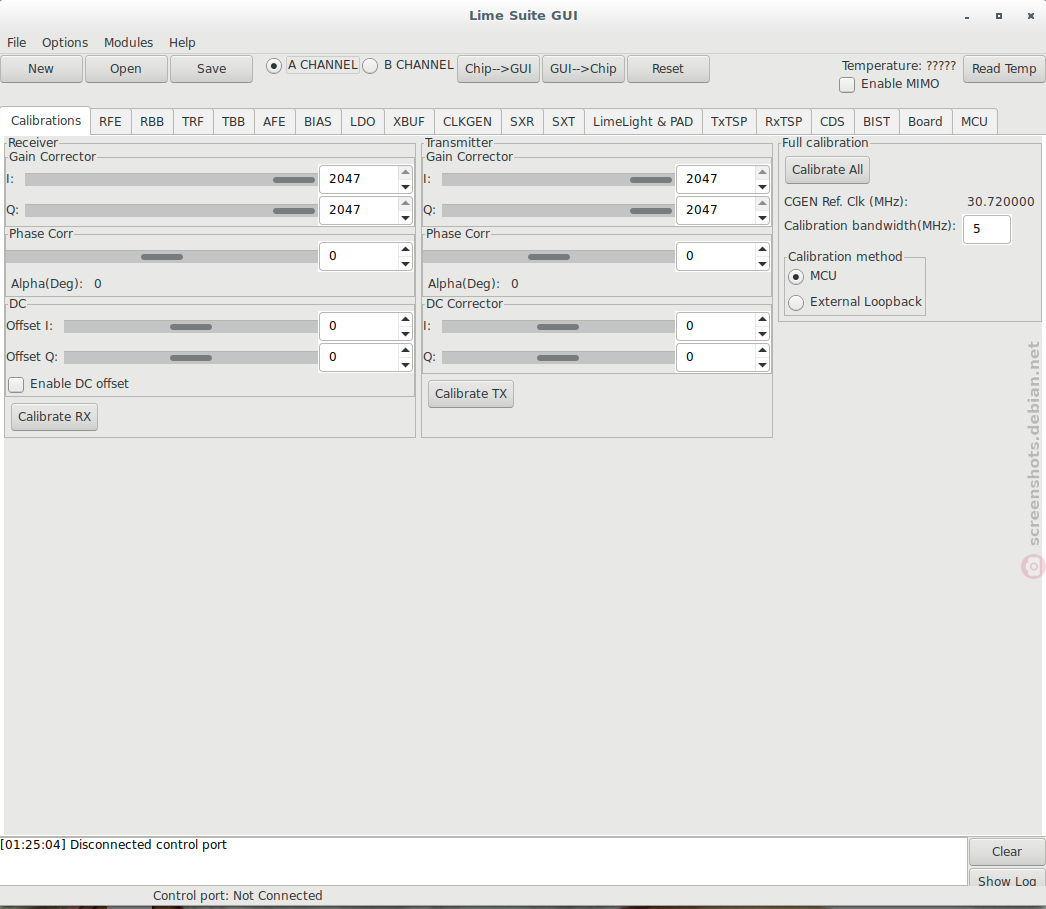Switch to the TBB tab
Image resolution: width=1046 pixels, height=909 pixels.
pos(233,121)
